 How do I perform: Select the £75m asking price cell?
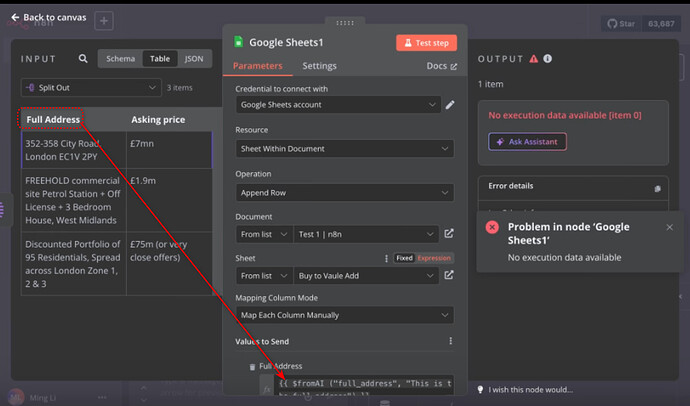(x=169, y=264)
